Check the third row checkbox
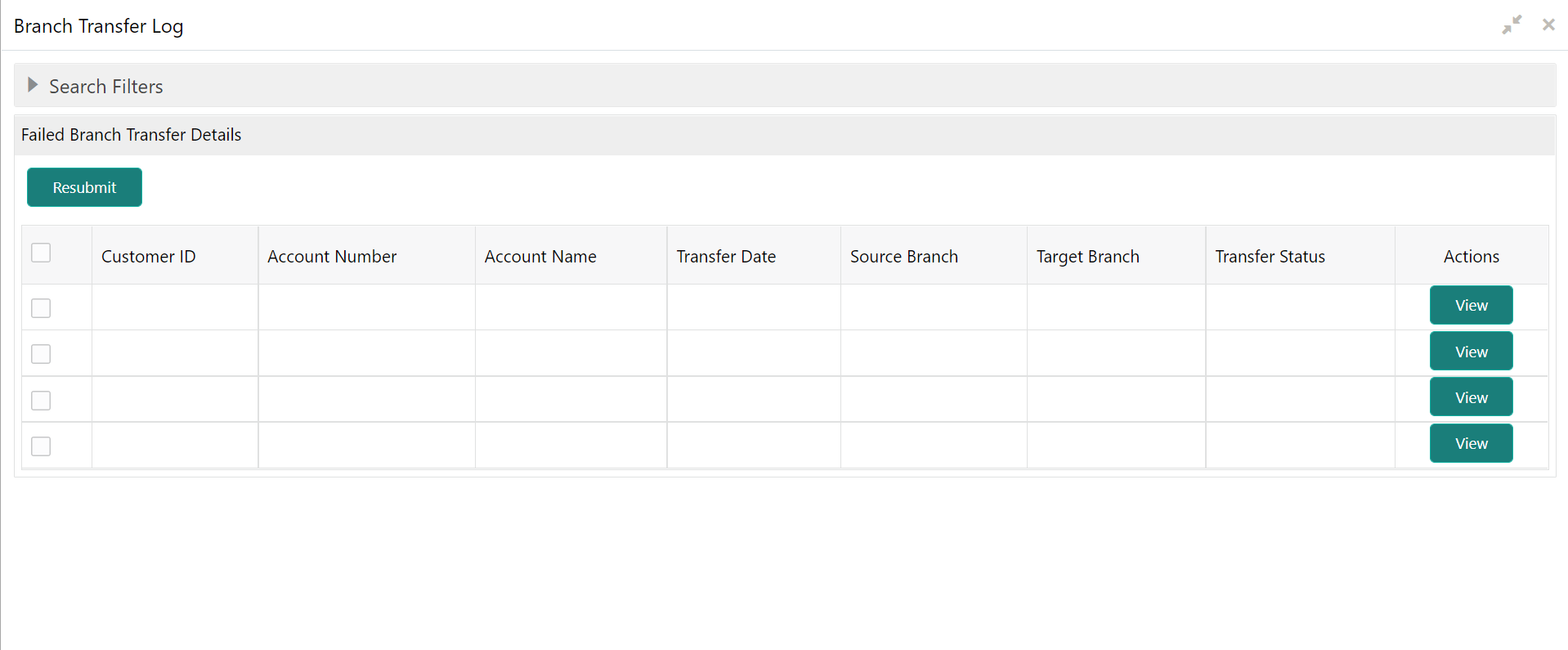Screen dimensions: 1568x650 click(x=41, y=401)
